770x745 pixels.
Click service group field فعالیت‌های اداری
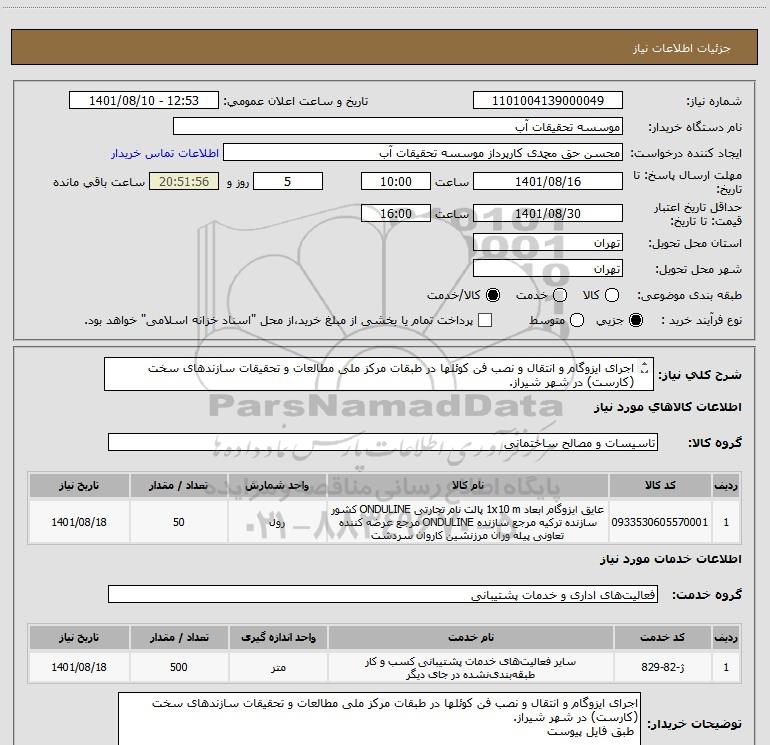click(x=383, y=594)
